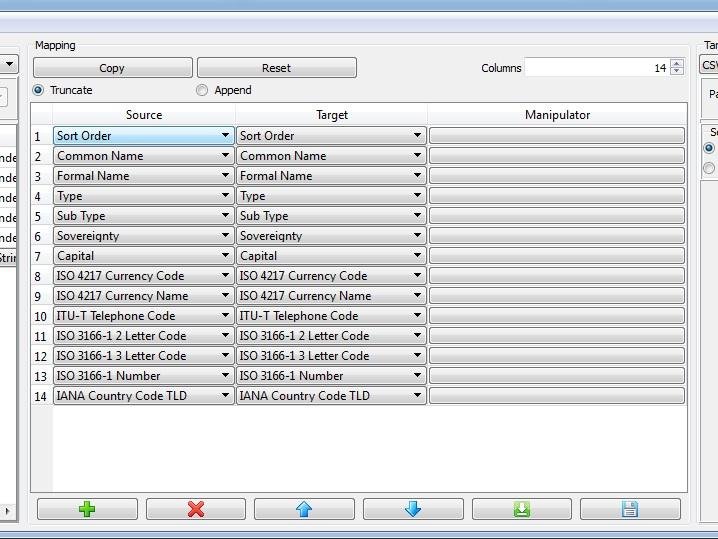Open Target dropdown for Type row 4

coord(331,196)
